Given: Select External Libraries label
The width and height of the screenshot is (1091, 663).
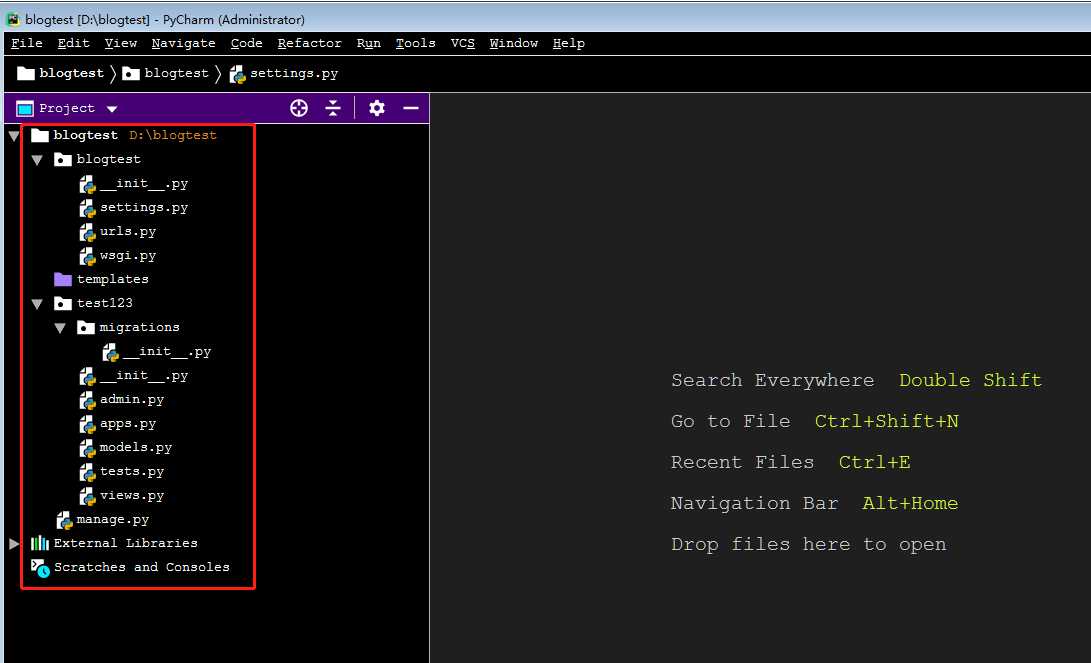Looking at the screenshot, I should coord(125,543).
